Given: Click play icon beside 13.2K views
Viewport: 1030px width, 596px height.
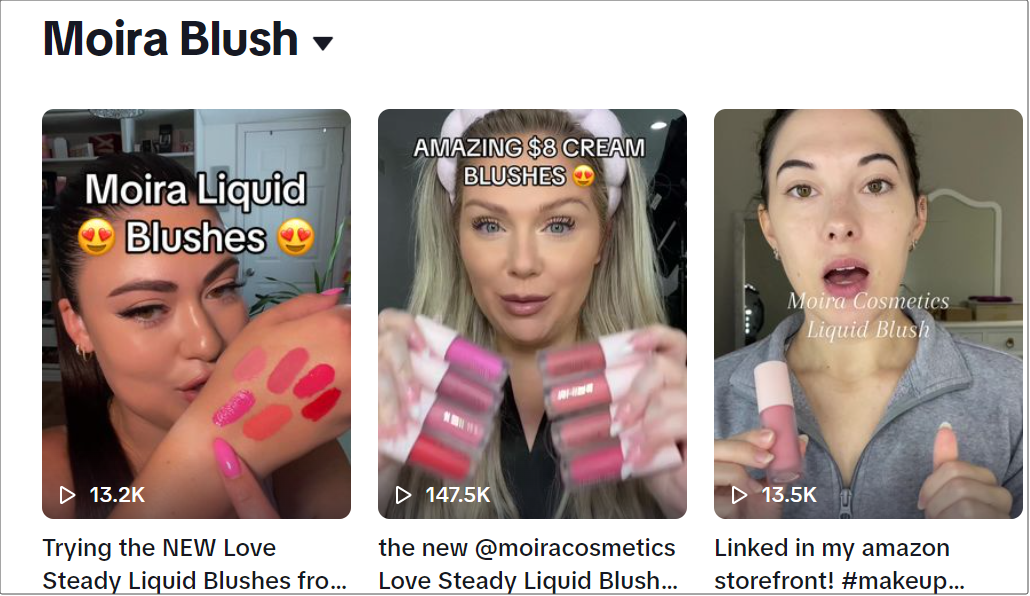Looking at the screenshot, I should (x=67, y=495).
